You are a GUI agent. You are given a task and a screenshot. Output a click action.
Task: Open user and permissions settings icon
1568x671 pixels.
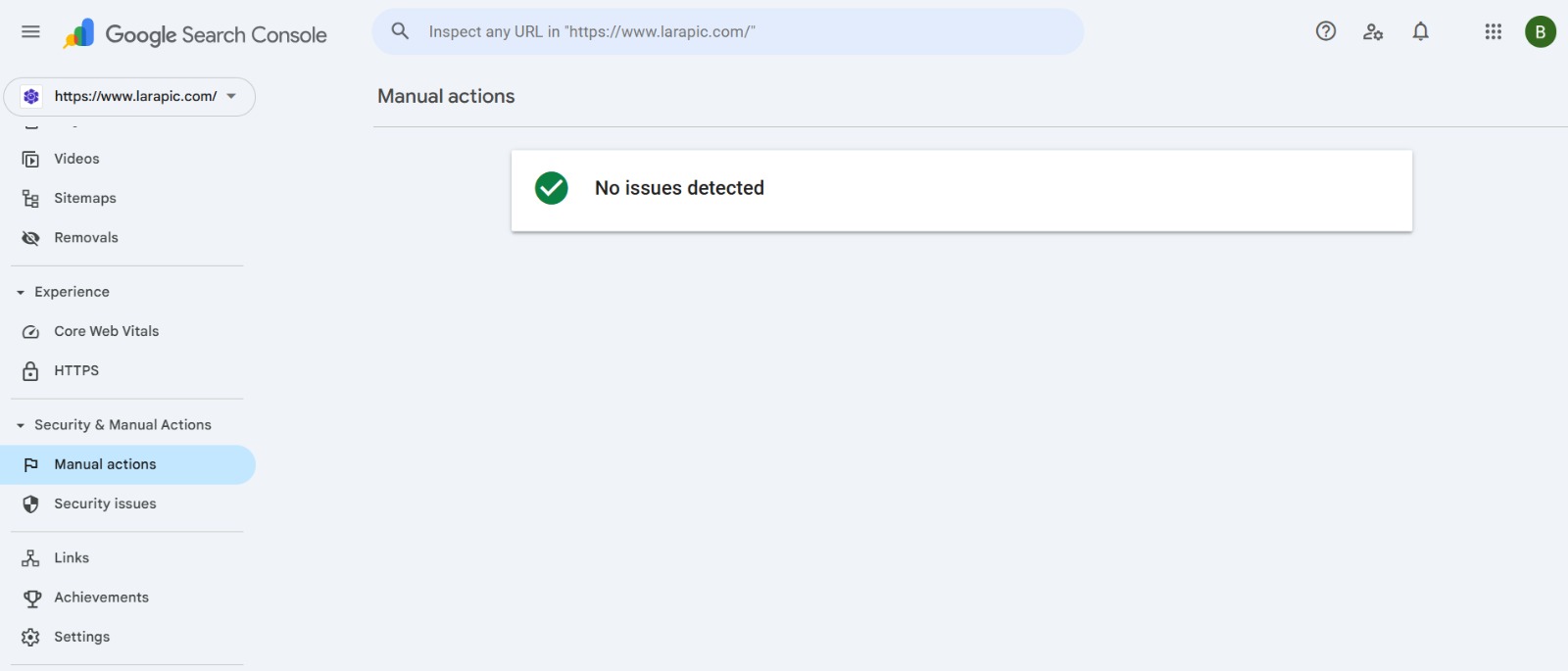[x=1373, y=31]
